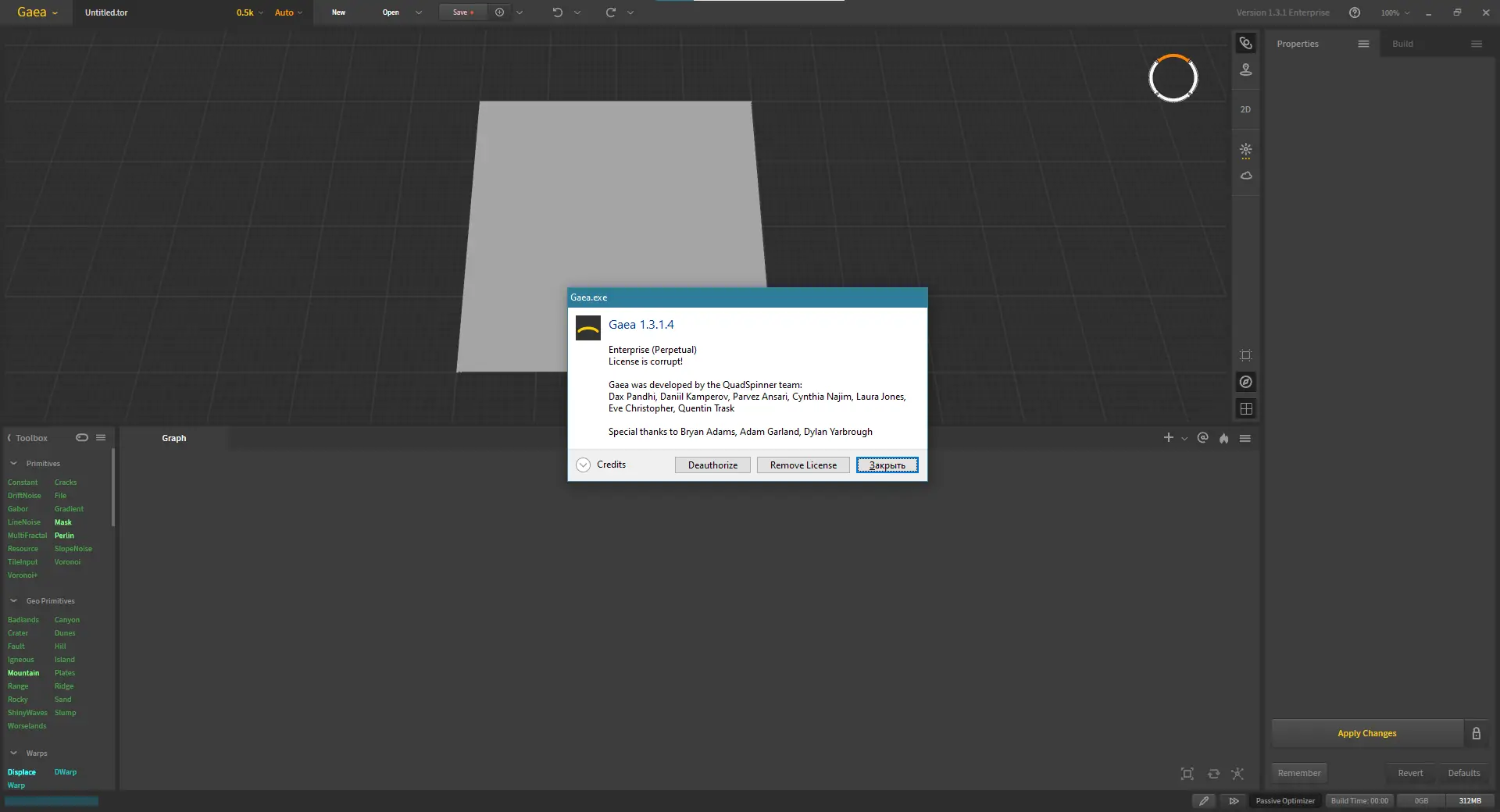Click the refresh loop icon in graph corner
The image size is (1500, 812).
(x=1213, y=774)
